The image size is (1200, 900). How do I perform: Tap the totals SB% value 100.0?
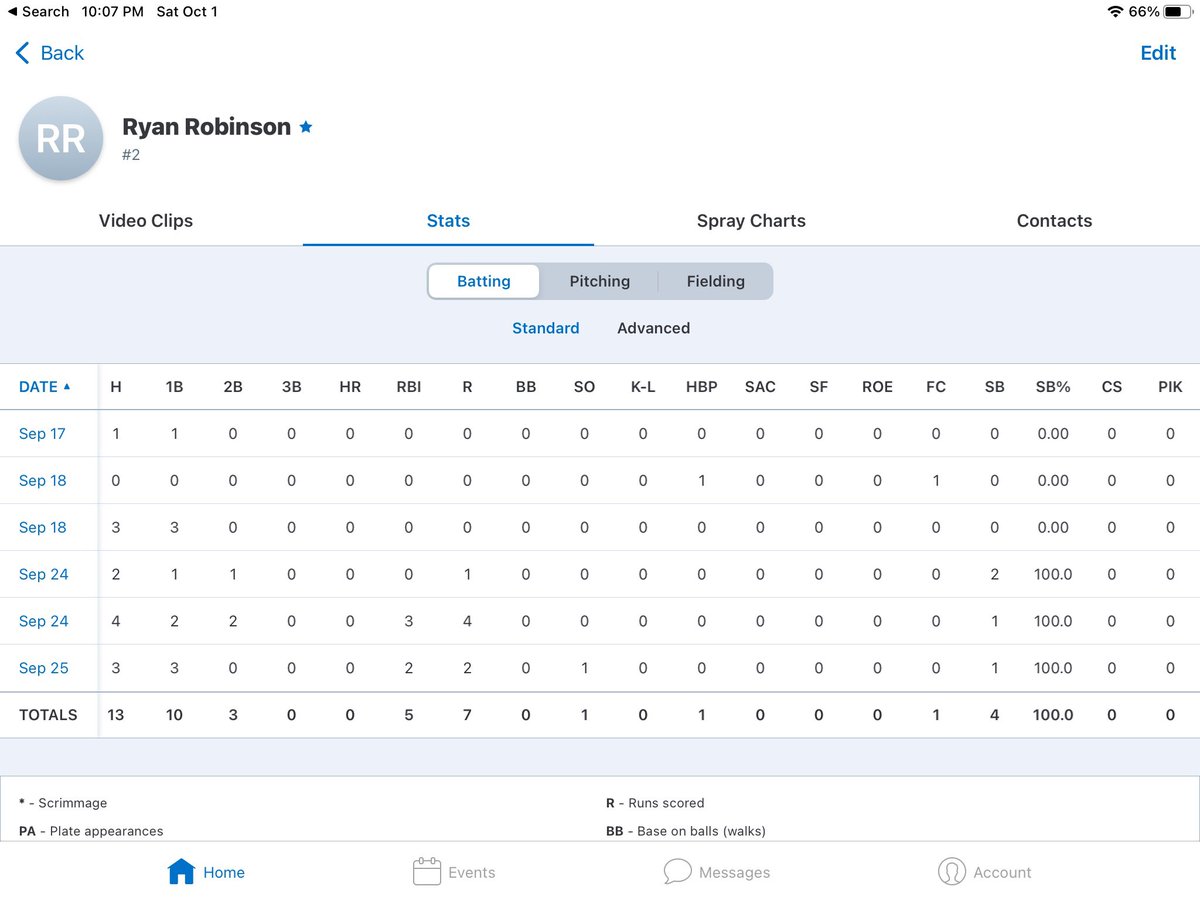click(1053, 715)
